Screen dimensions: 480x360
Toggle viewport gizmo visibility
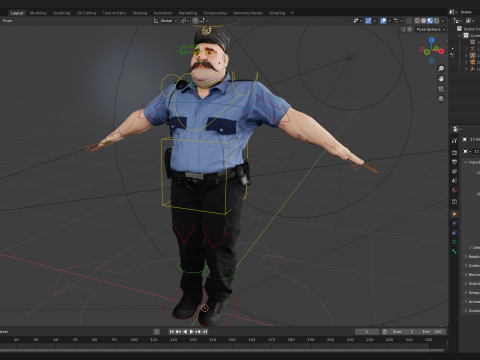(x=368, y=21)
